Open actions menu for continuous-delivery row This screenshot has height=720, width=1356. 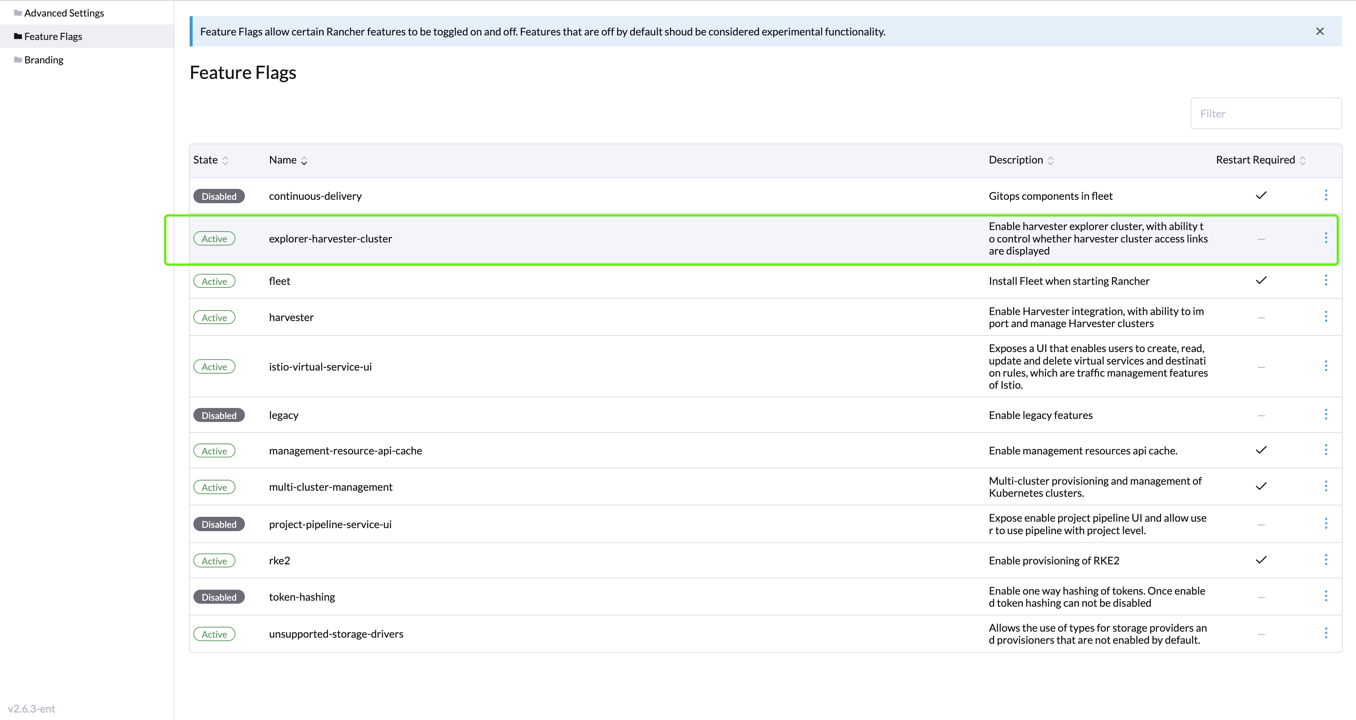tap(1326, 195)
